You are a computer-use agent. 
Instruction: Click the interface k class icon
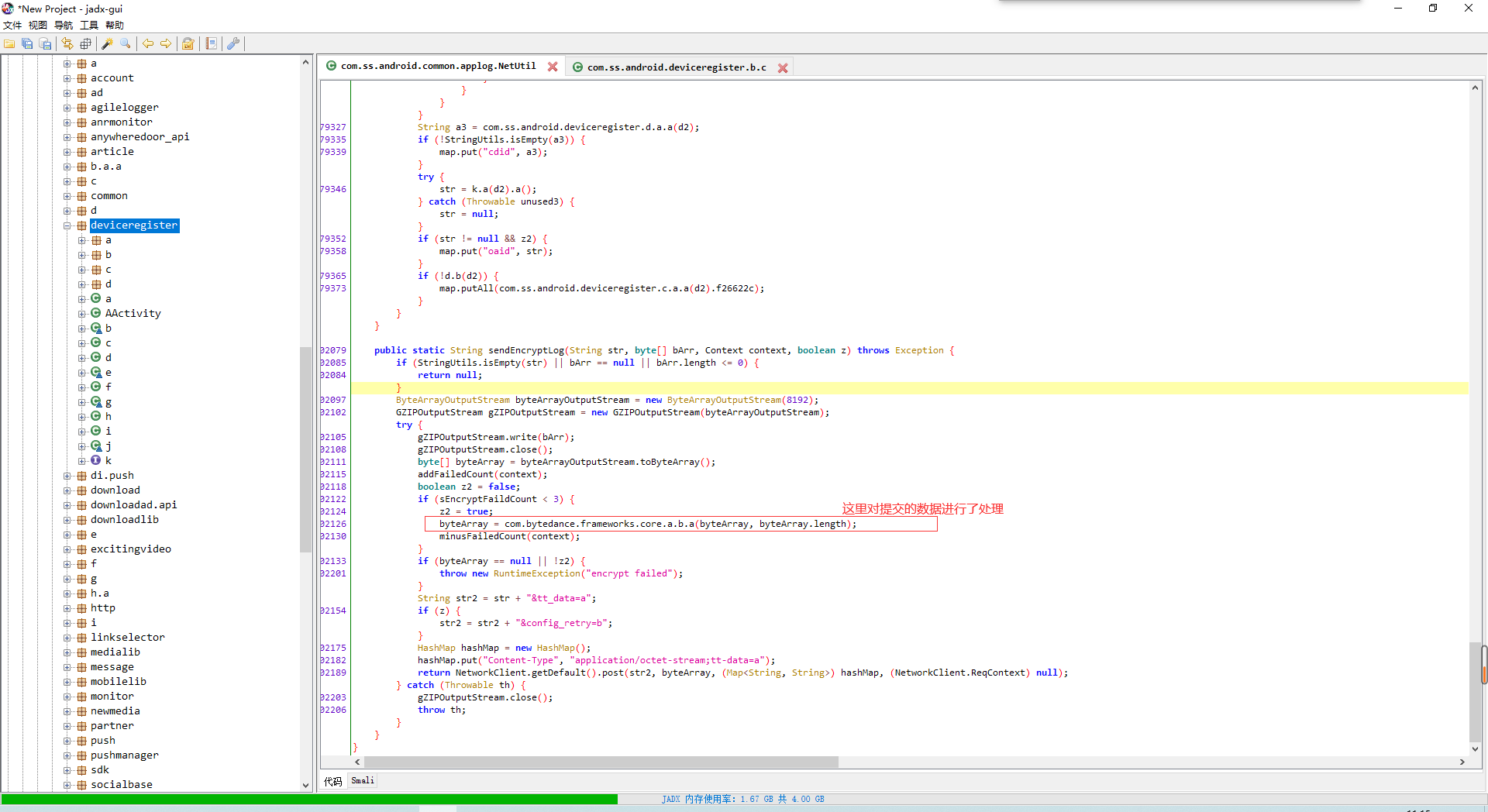[x=96, y=460]
